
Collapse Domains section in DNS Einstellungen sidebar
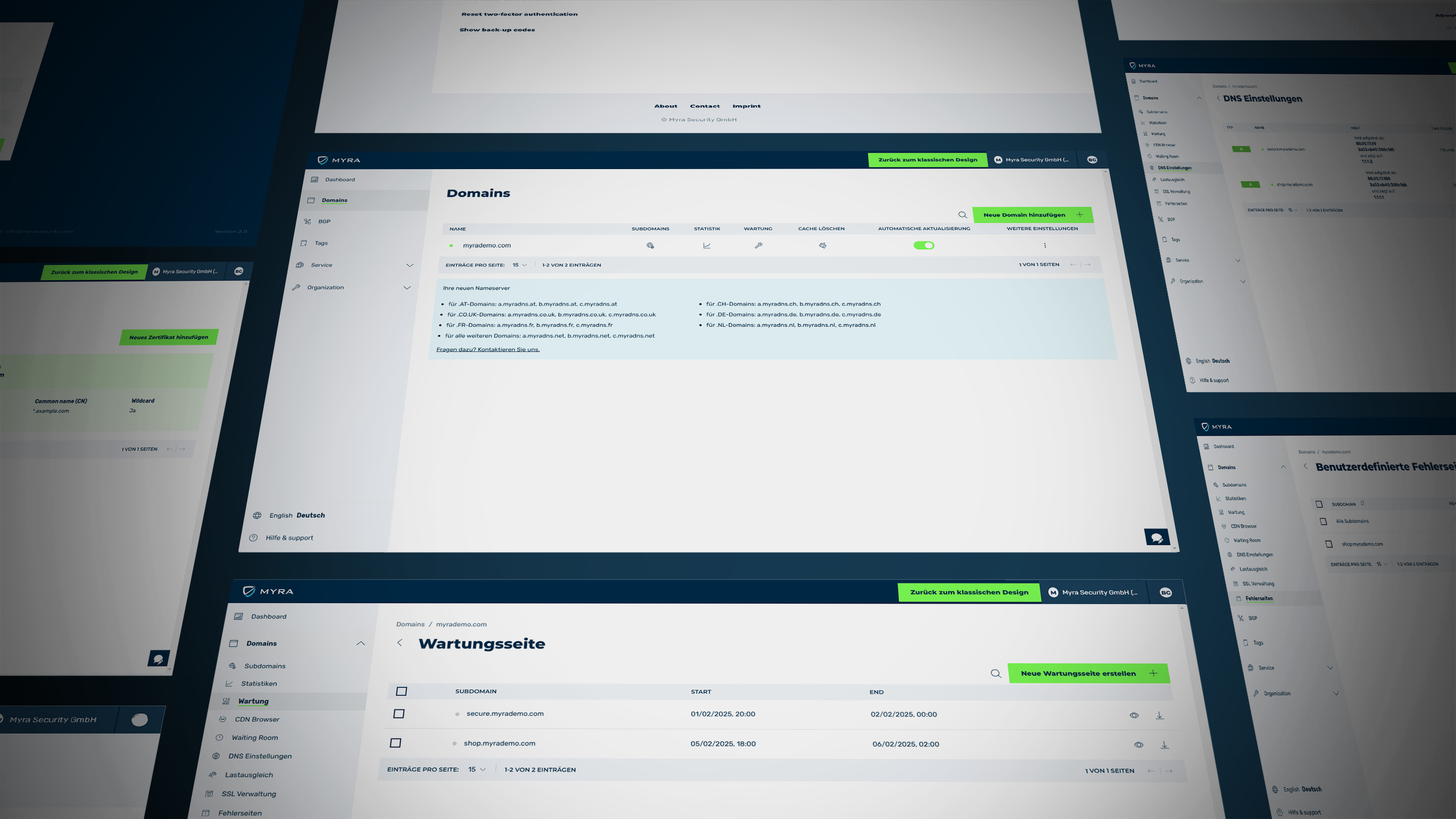tap(1199, 98)
